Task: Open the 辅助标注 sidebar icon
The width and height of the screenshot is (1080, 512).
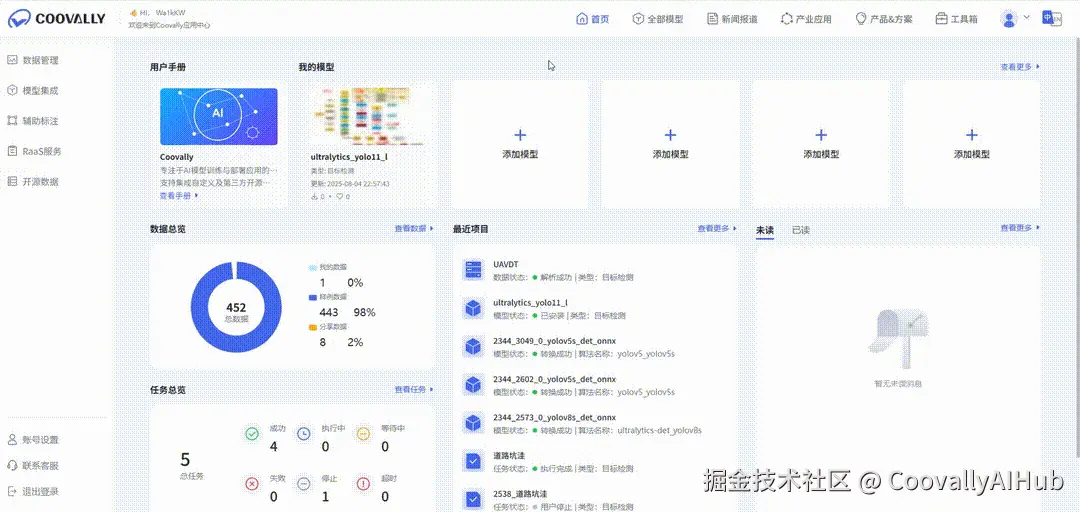Action: [12, 121]
